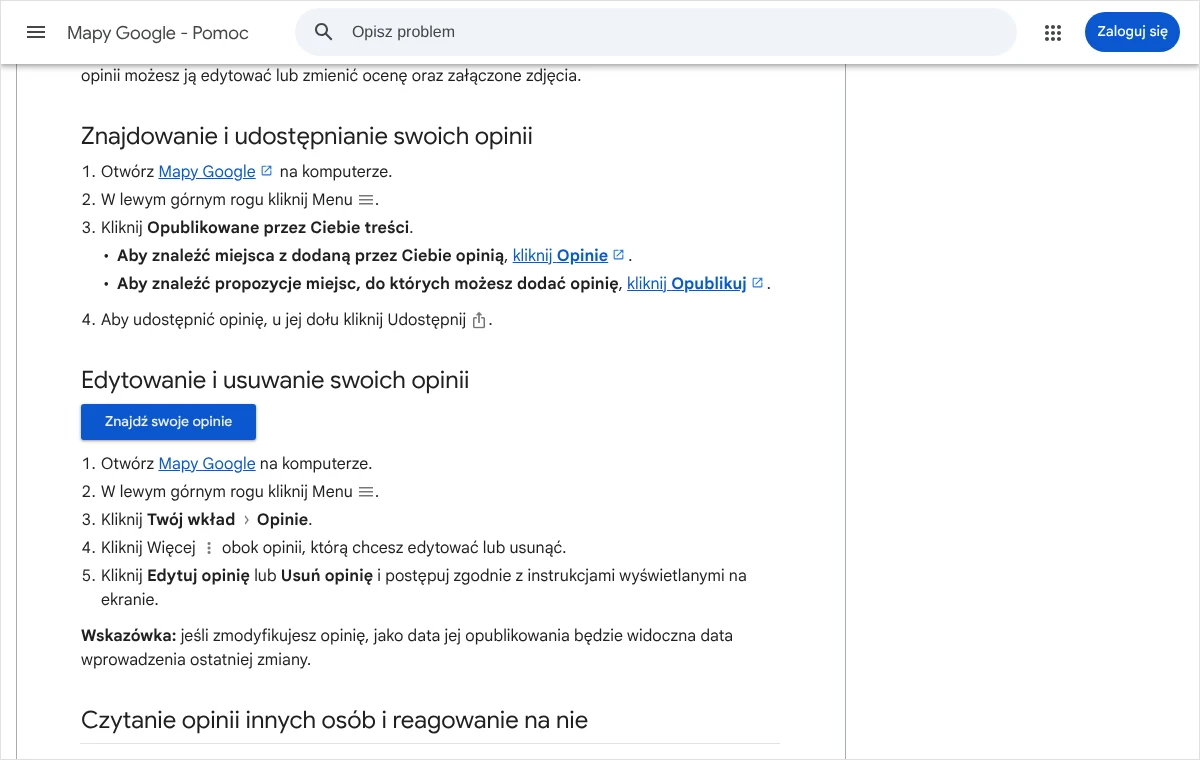Image resolution: width=1200 pixels, height=760 pixels.
Task: Click the Więcej three-dot icon
Action: point(209,548)
